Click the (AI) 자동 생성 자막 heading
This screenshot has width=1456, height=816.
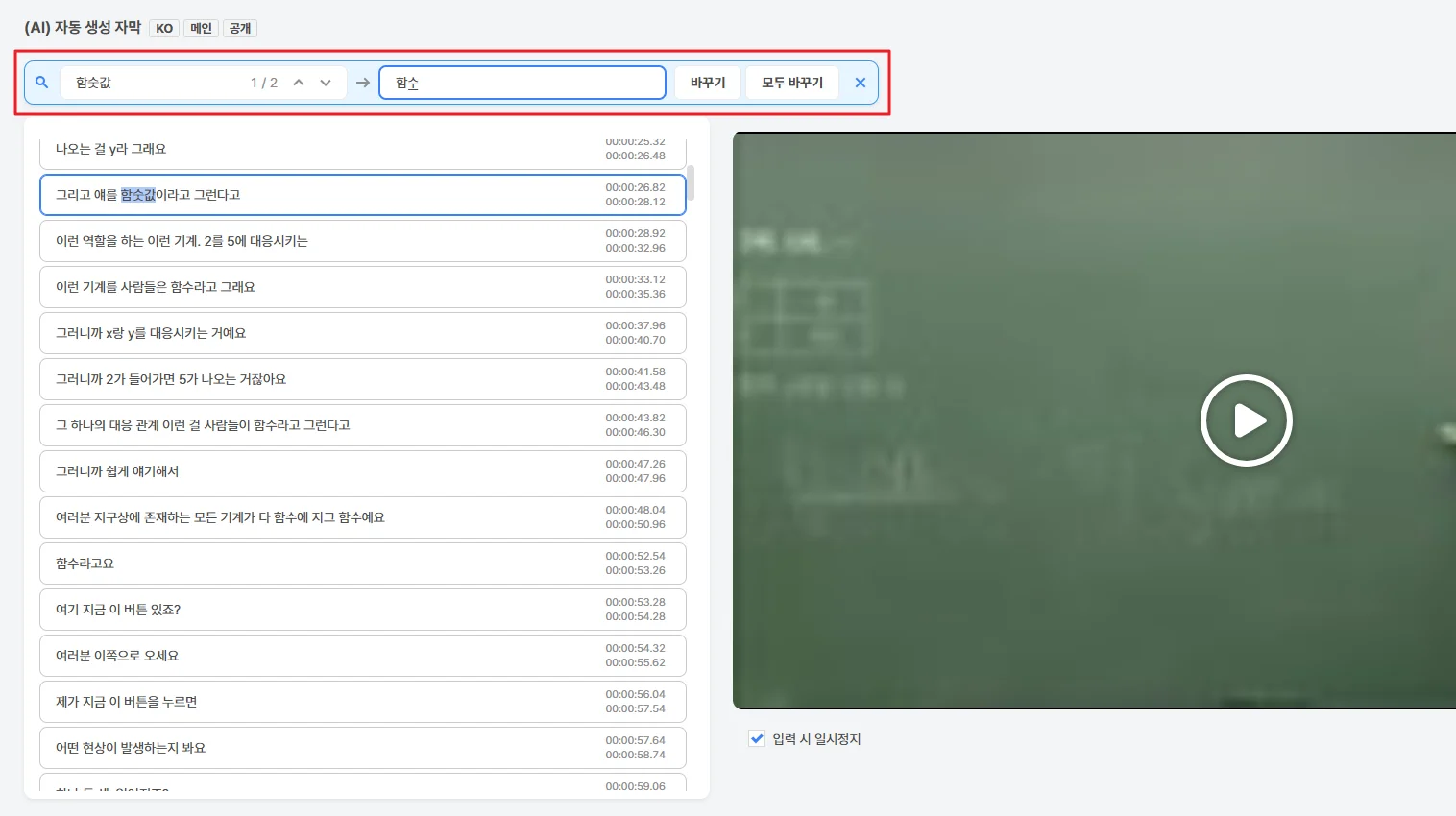pos(83,28)
